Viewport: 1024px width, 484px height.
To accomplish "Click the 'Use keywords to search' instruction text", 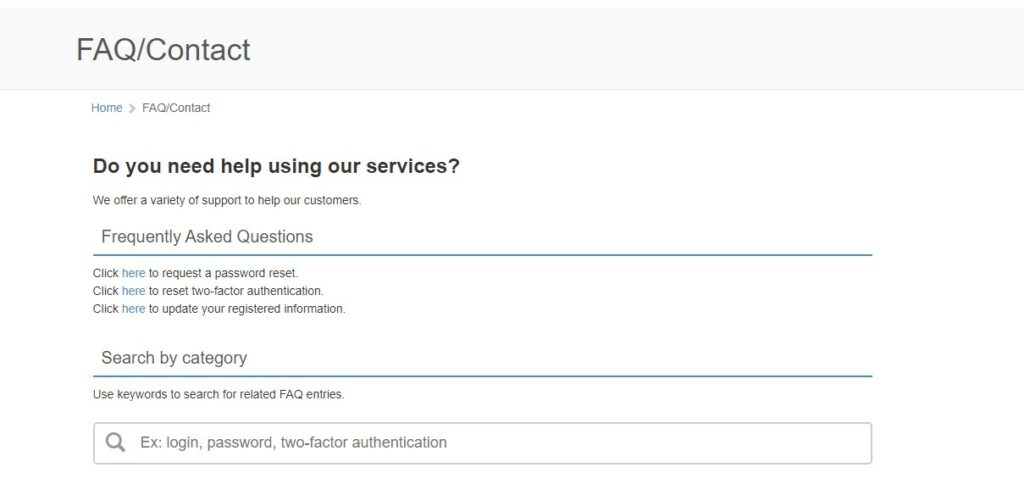I will pyautogui.click(x=218, y=395).
